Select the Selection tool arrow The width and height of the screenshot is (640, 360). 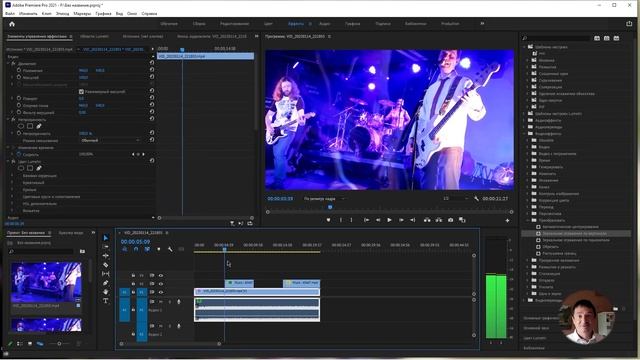[106, 238]
